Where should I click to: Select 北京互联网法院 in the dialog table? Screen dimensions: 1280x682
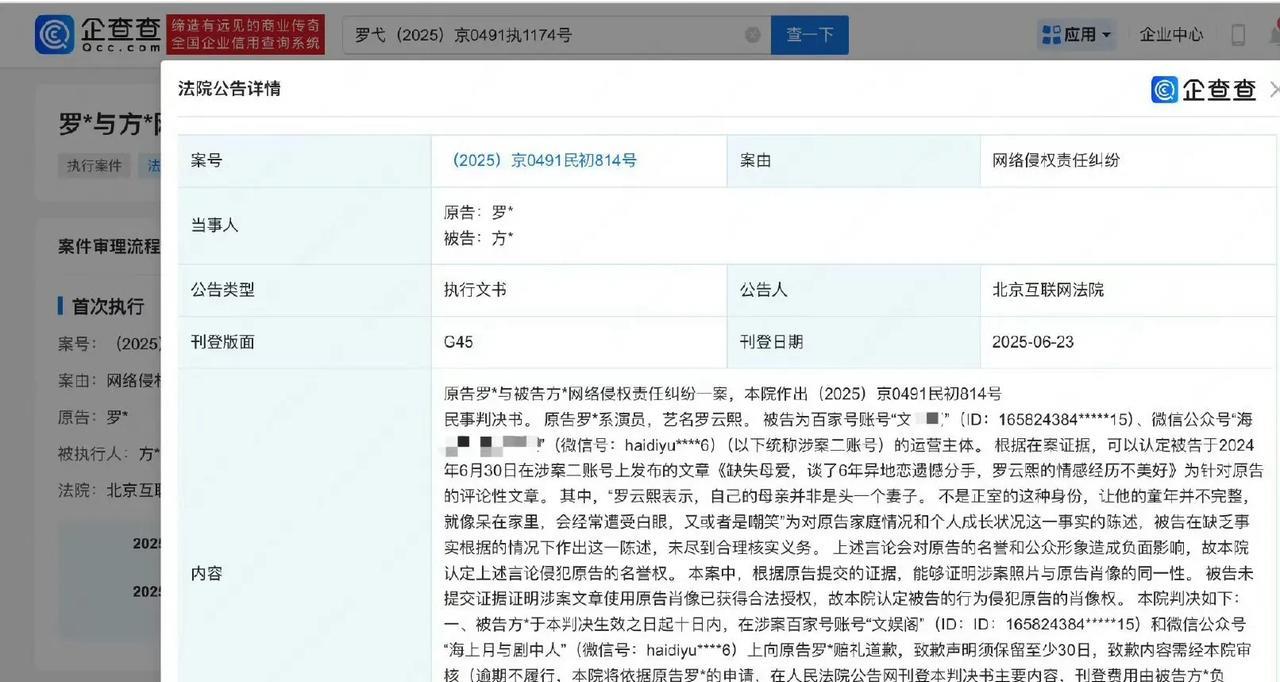pyautogui.click(x=1048, y=290)
